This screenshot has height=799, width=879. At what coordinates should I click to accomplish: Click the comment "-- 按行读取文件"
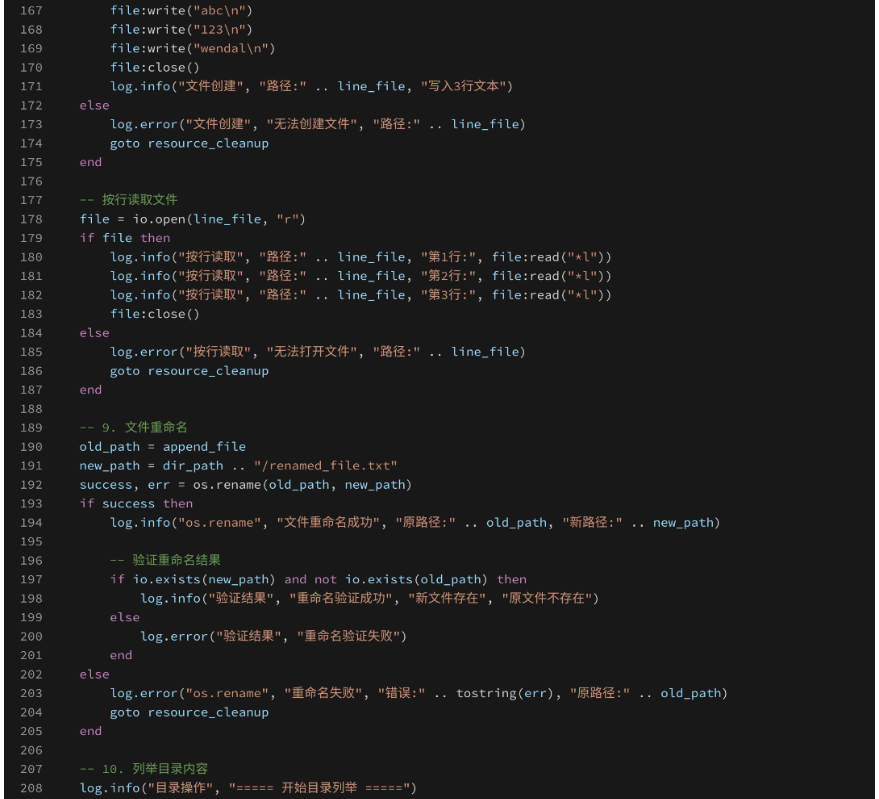tap(128, 200)
